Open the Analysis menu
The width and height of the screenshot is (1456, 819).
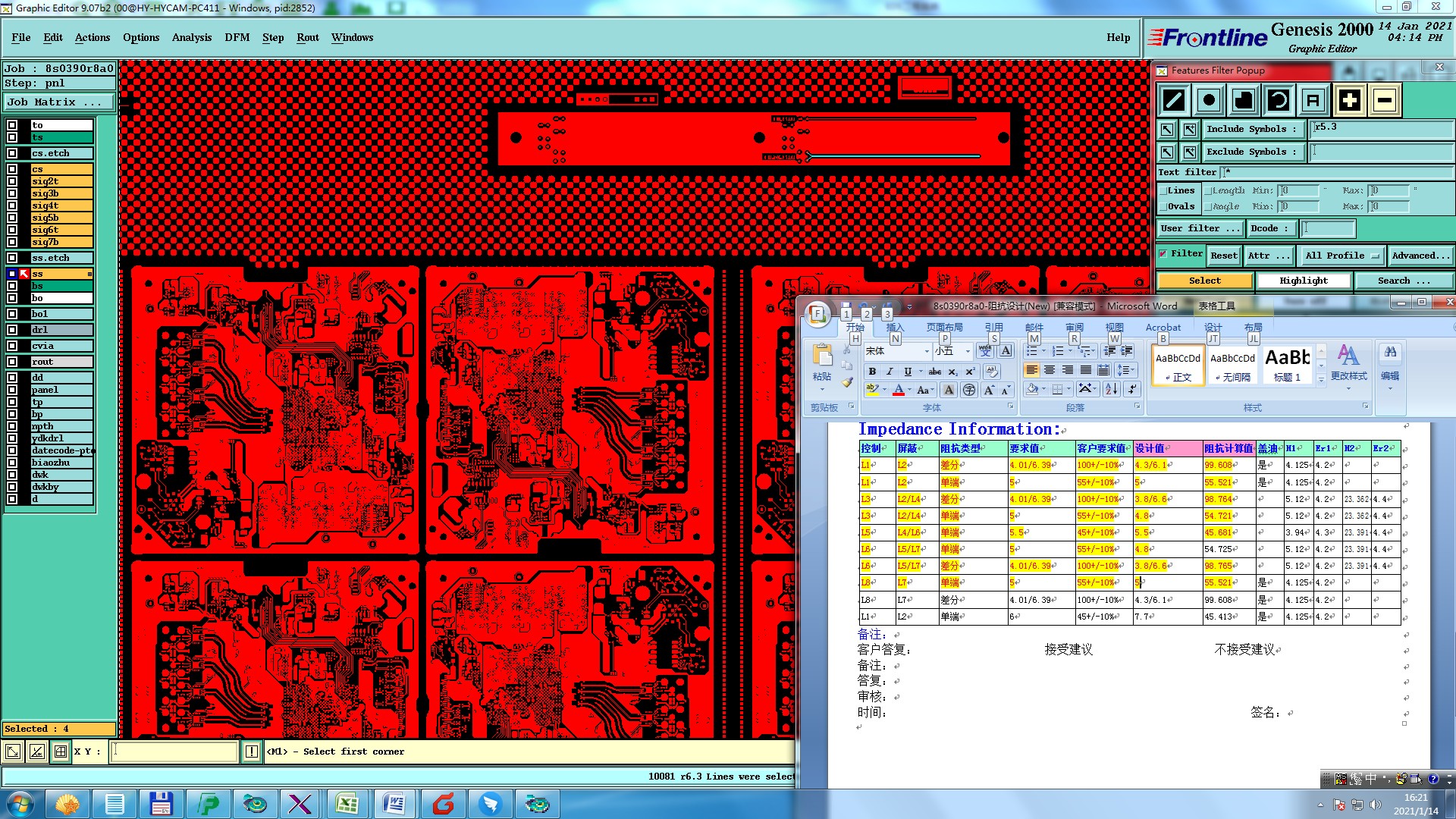point(191,37)
